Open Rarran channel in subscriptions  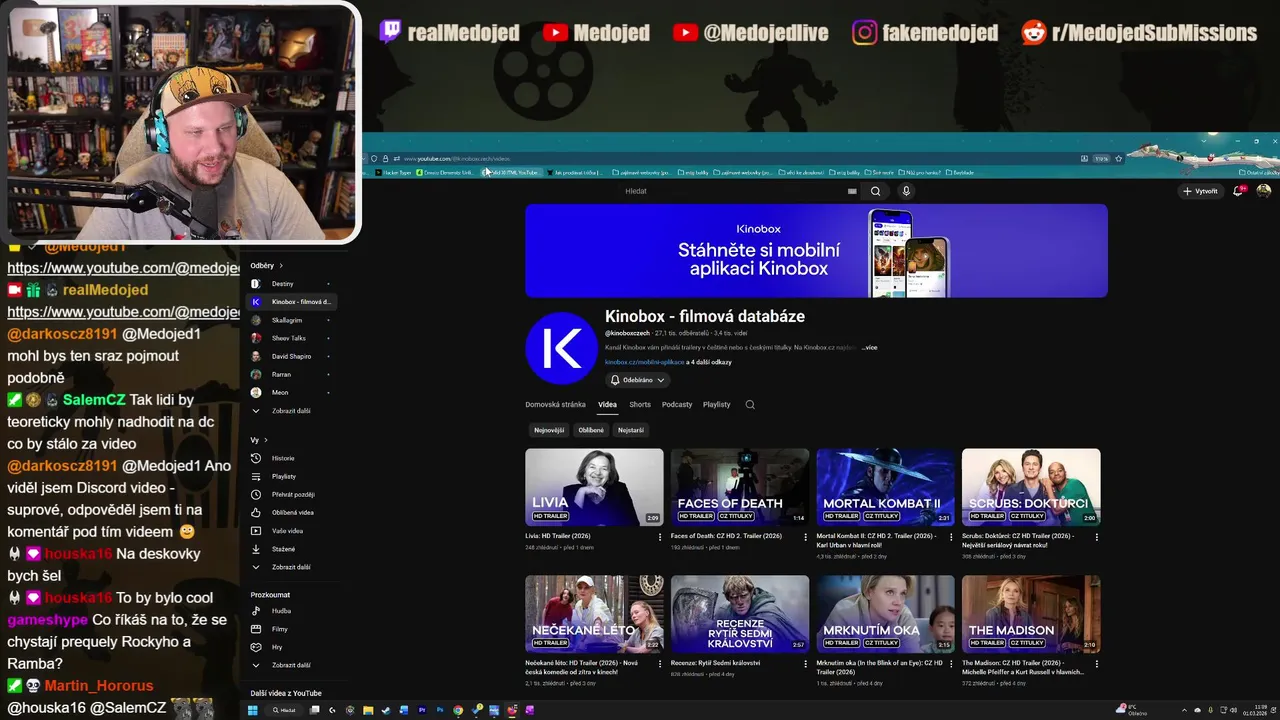291,374
